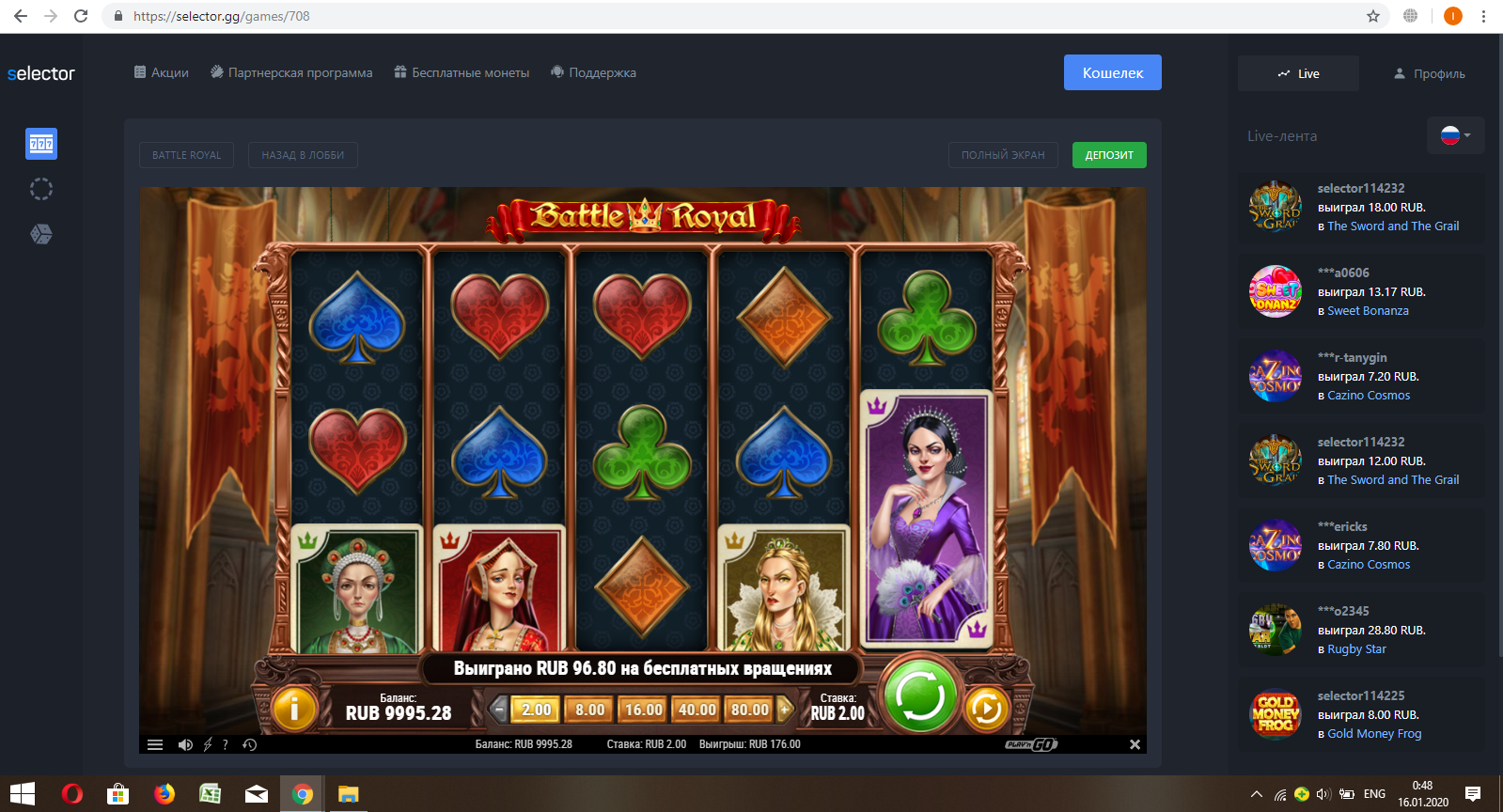The height and width of the screenshot is (812, 1503).
Task: Toggle fast play lightning icon
Action: (208, 744)
